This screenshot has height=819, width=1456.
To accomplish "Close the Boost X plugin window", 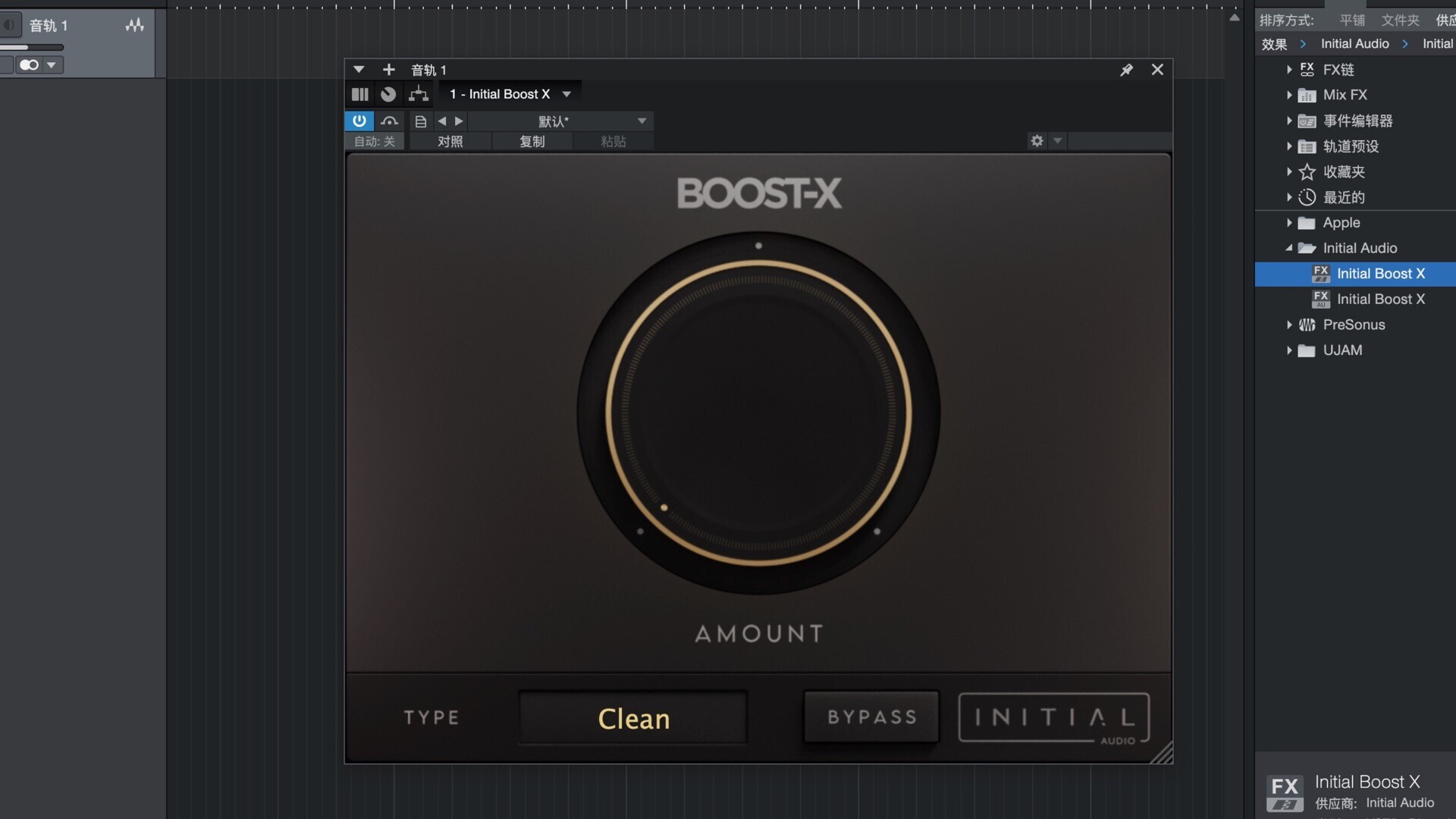I will tap(1157, 70).
